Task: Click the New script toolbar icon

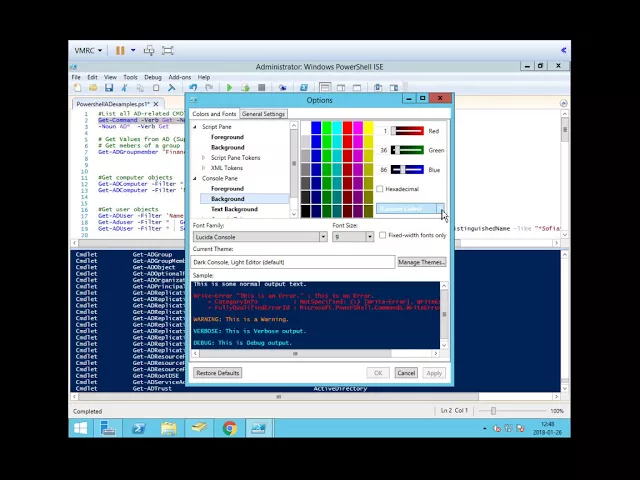Action: coord(77,87)
